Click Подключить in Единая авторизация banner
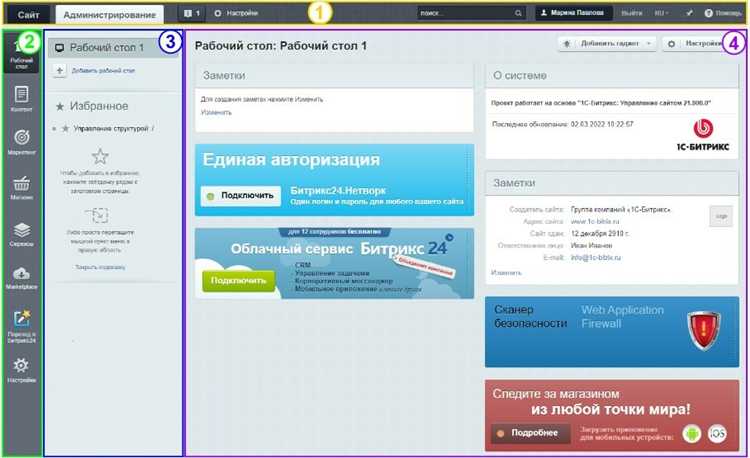 coord(241,196)
